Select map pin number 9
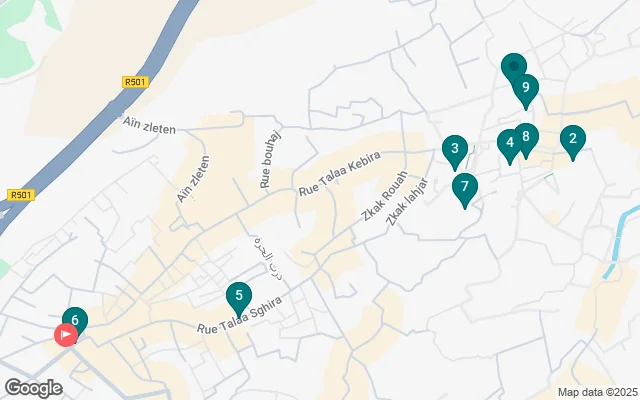 [x=526, y=91]
